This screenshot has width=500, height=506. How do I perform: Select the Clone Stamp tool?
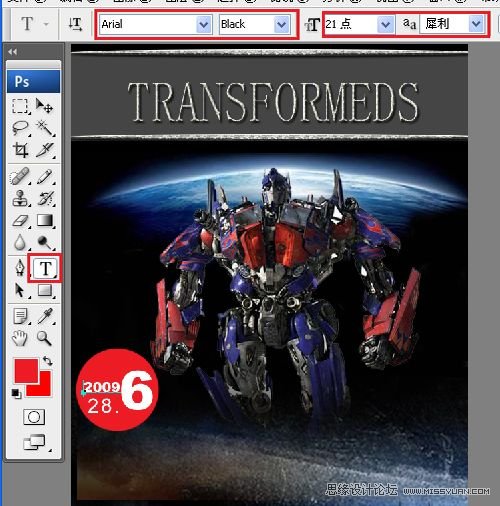pyautogui.click(x=20, y=199)
